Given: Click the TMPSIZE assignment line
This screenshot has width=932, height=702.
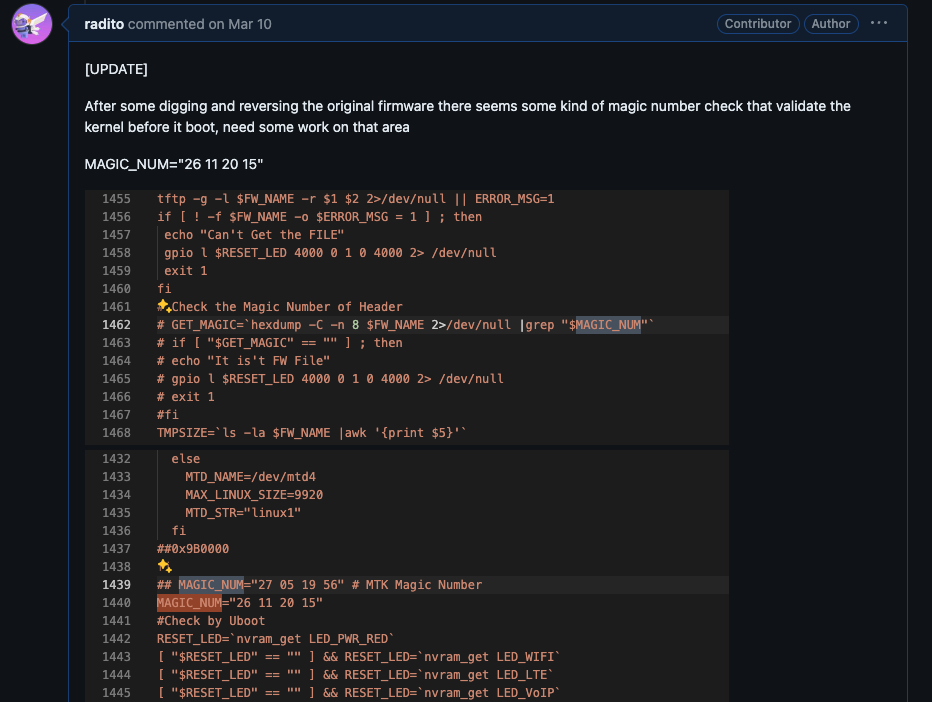Looking at the screenshot, I should pyautogui.click(x=311, y=433).
